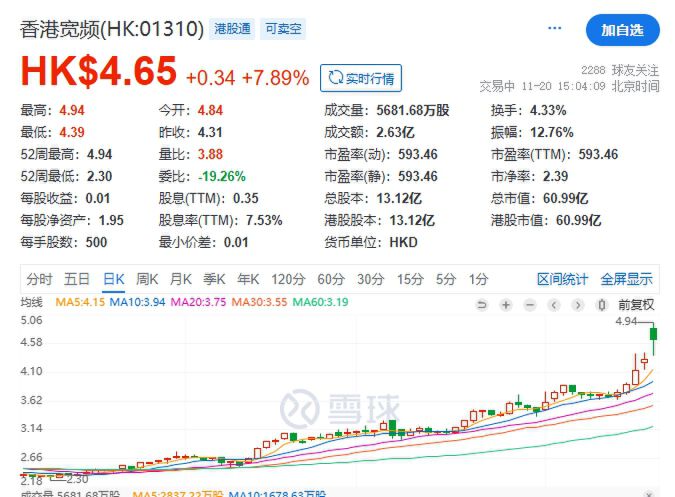The image size is (675, 497).
Task: Click the MA60:3.19 moving average label
Action: point(320,302)
